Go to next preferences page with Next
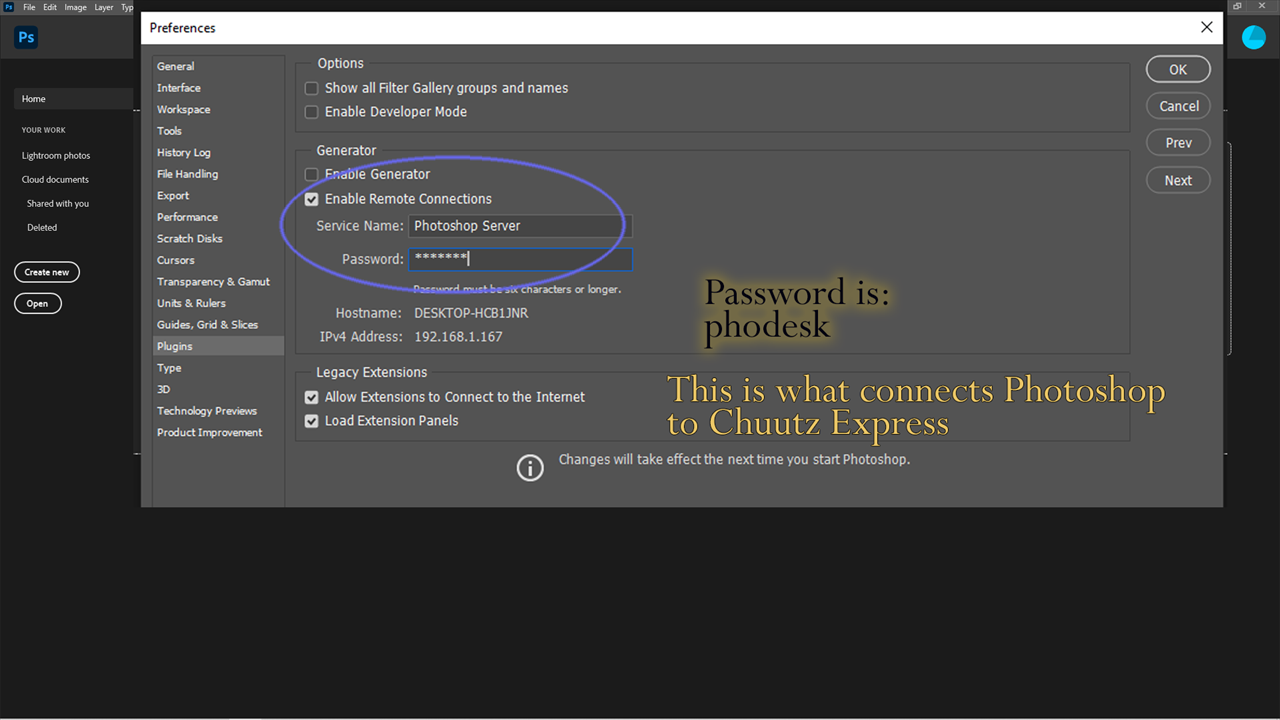Screen dimensions: 1280x720 pos(1178,180)
